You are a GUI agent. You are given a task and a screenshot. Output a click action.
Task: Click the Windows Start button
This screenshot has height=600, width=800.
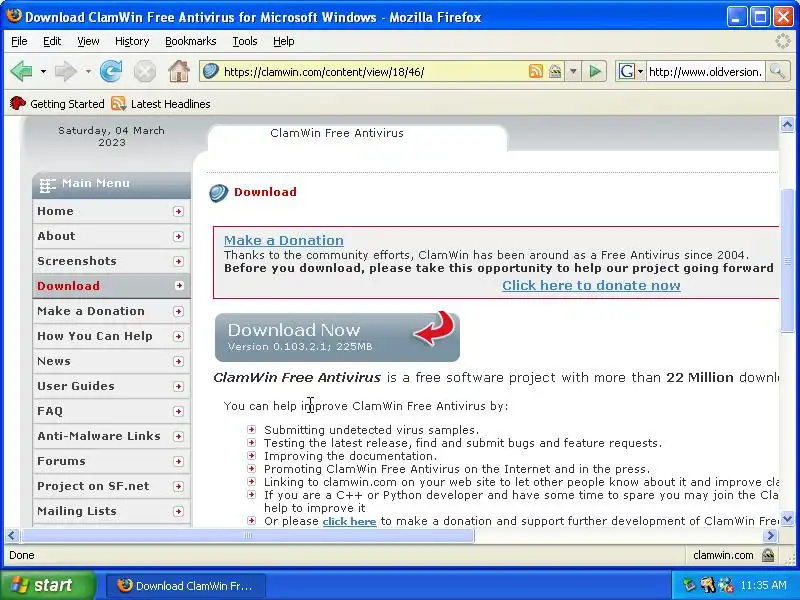pyautogui.click(x=47, y=585)
